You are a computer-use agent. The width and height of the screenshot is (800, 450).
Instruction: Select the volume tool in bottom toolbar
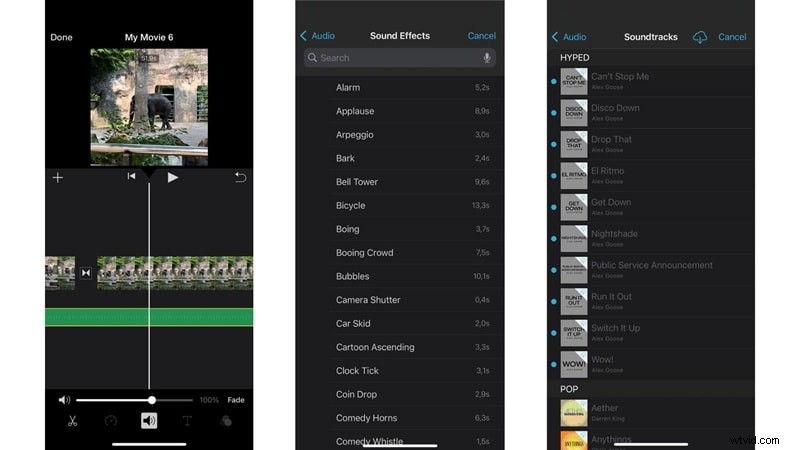click(x=149, y=421)
